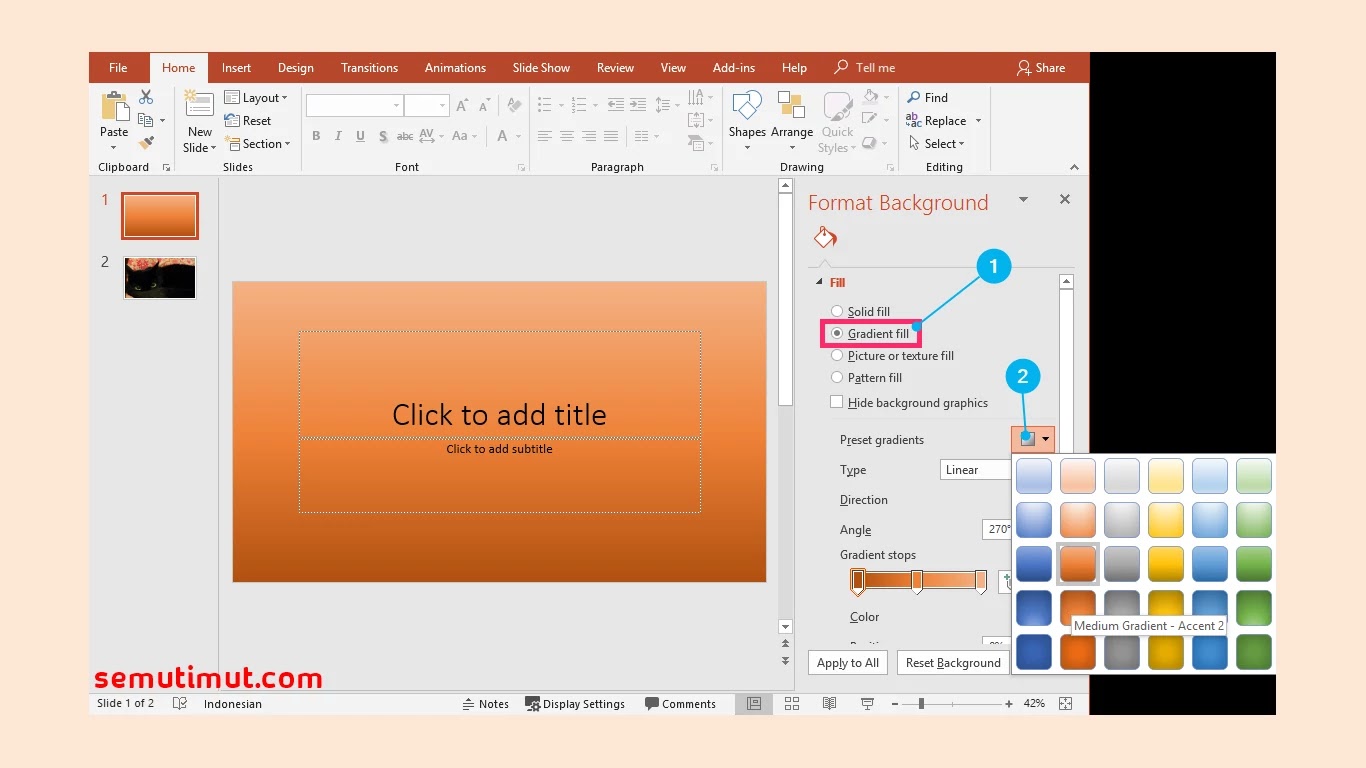Click the Find magnifier in Editing group
Image resolution: width=1366 pixels, height=768 pixels.
coord(914,97)
